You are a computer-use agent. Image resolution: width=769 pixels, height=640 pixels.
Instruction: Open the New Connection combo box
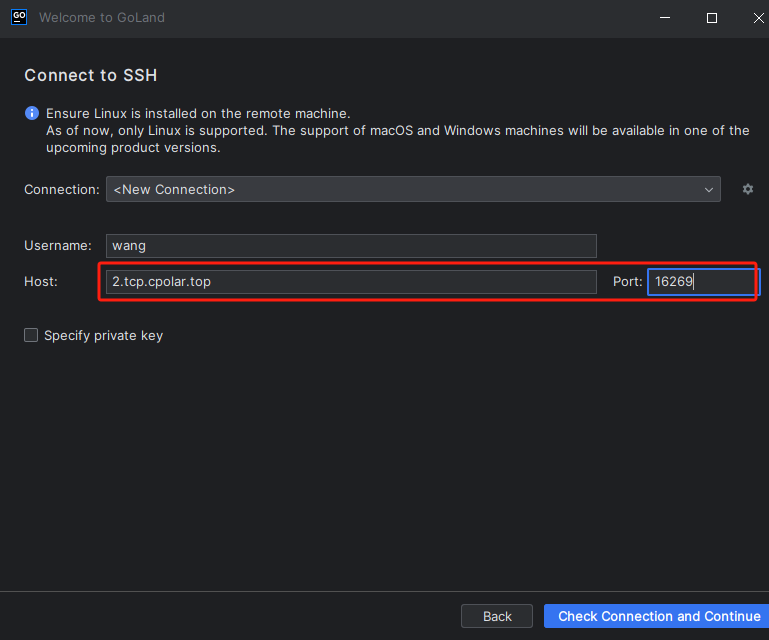click(x=400, y=189)
